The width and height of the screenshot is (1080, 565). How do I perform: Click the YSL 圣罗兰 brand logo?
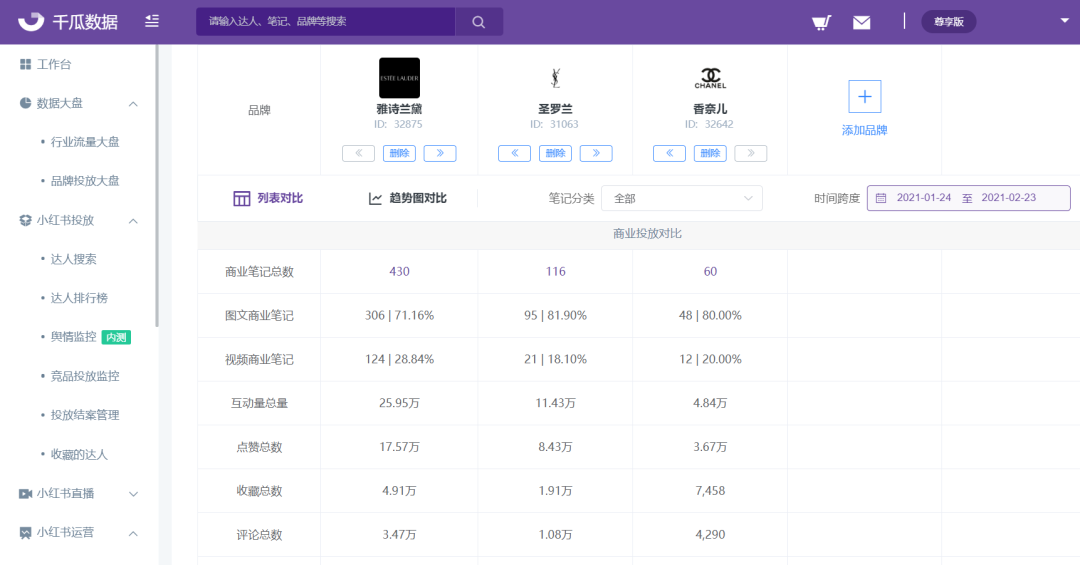click(555, 78)
